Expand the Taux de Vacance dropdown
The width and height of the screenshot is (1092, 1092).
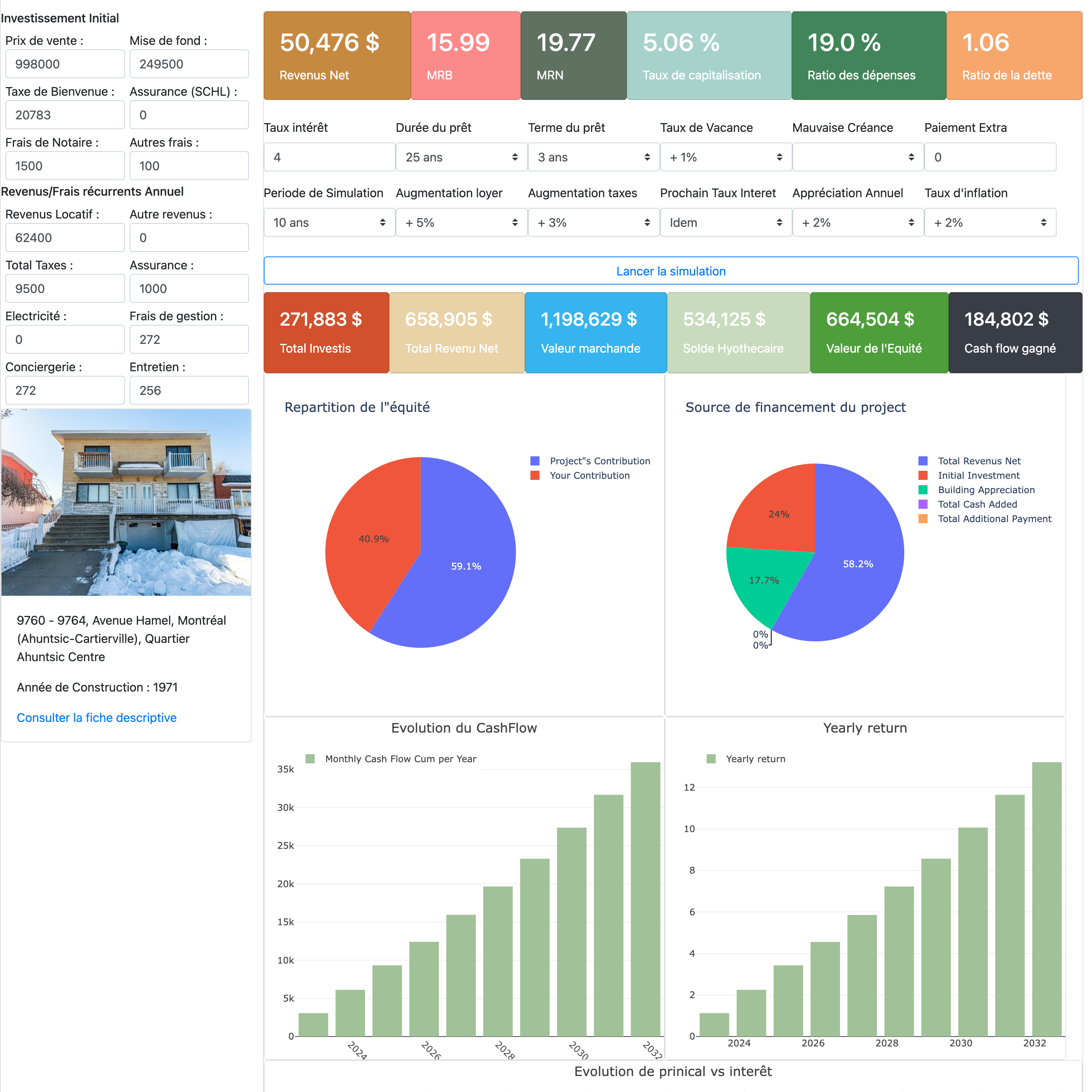coord(726,157)
